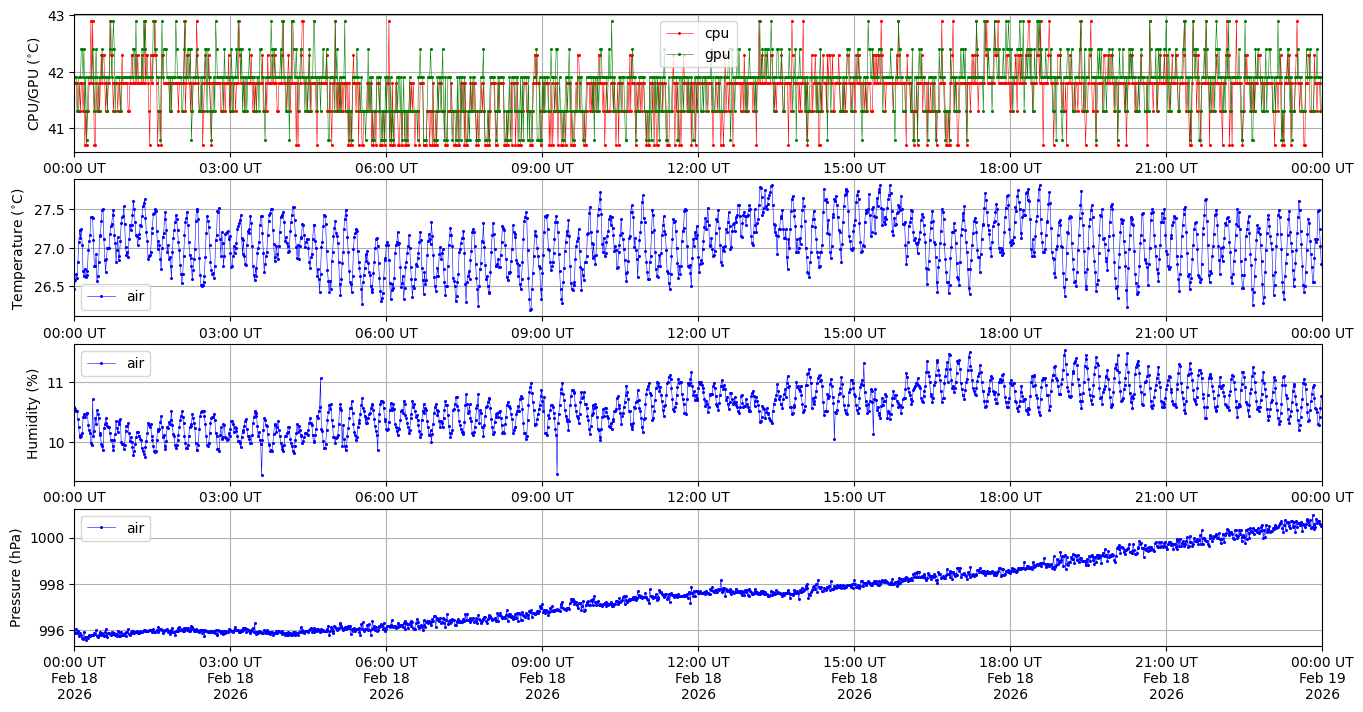This screenshot has width=1363, height=712.
Task: Click the 26.5 tick on Temperature axis
Action: [x=50, y=287]
